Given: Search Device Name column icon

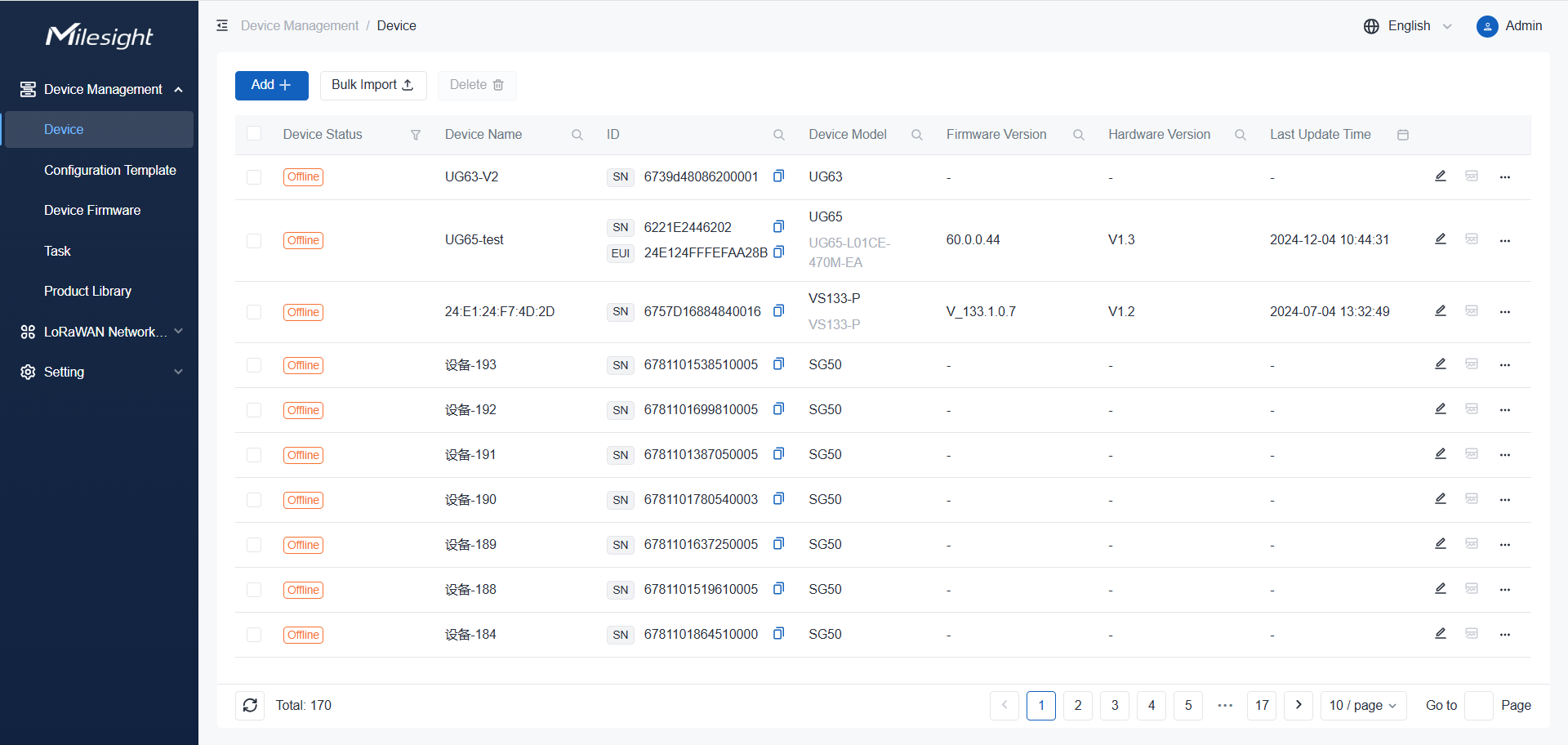Looking at the screenshot, I should [577, 135].
